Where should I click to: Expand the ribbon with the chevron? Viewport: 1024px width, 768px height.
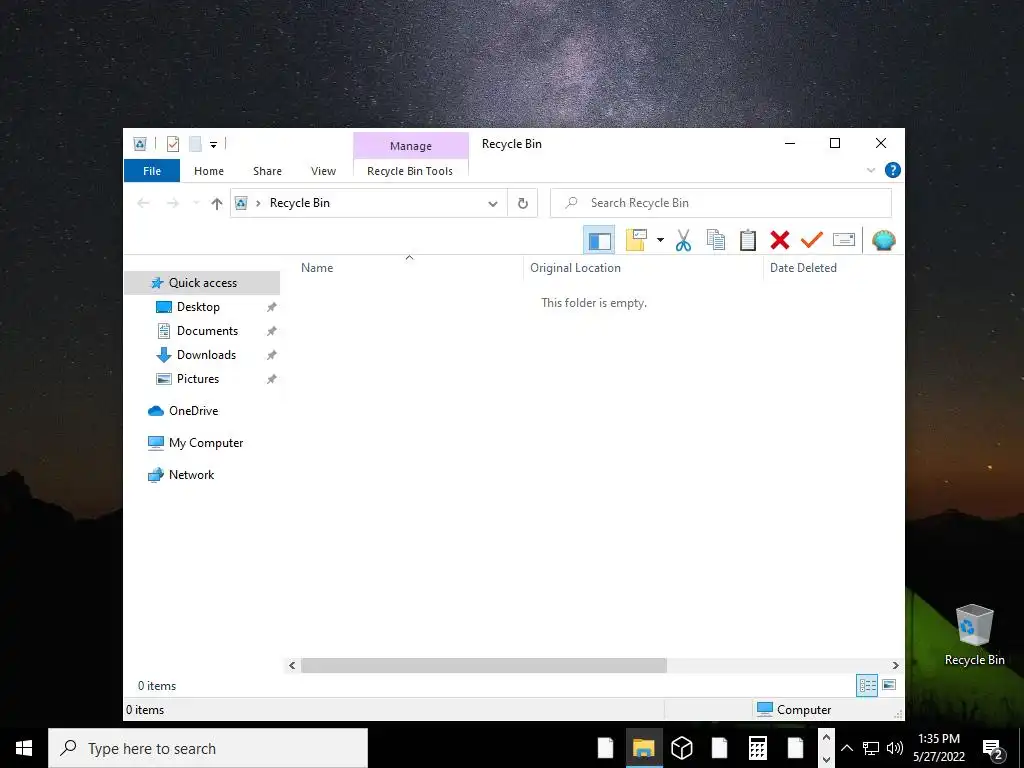tap(871, 170)
